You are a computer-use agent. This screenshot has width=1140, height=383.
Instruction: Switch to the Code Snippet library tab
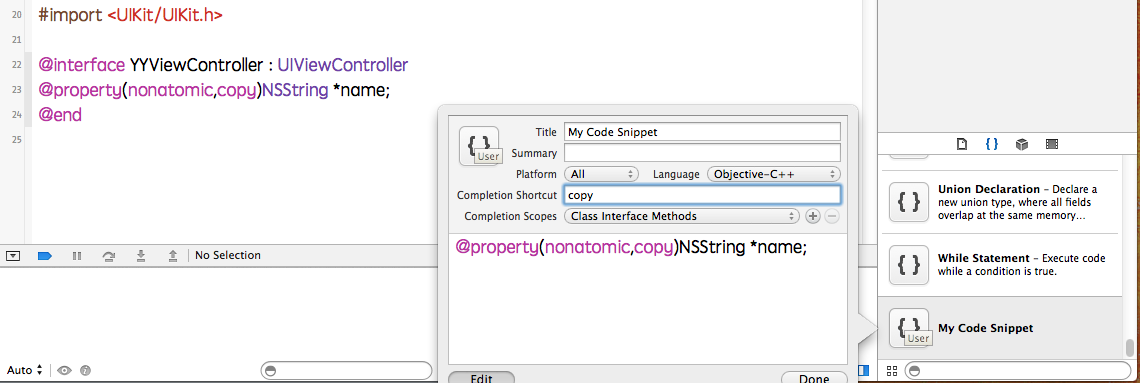coord(992,144)
